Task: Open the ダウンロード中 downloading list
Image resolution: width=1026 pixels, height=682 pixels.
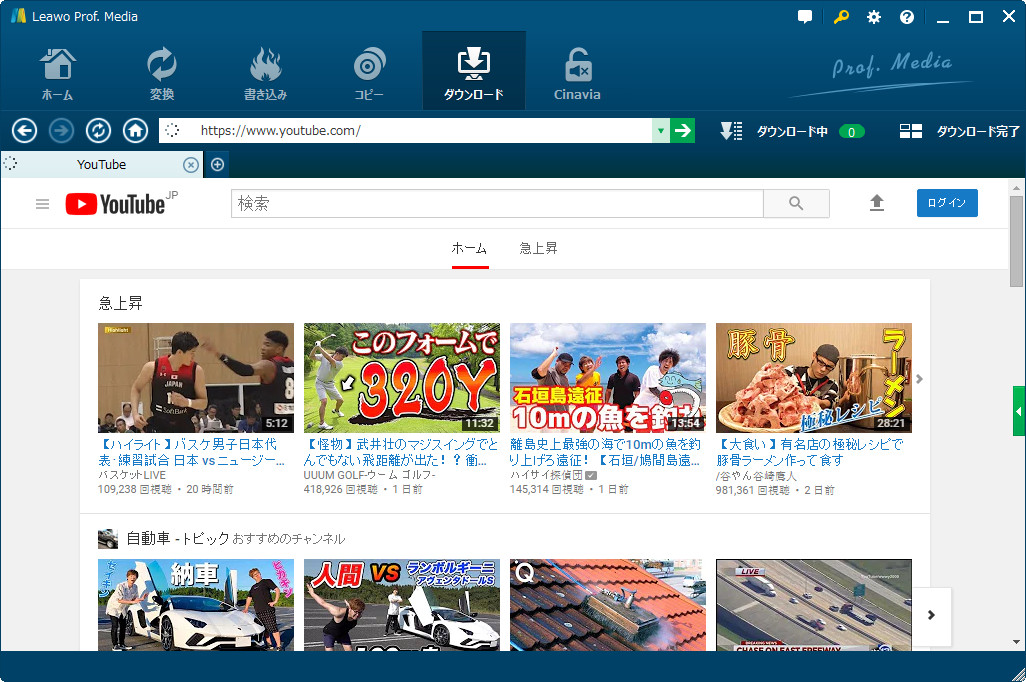Action: (x=792, y=132)
